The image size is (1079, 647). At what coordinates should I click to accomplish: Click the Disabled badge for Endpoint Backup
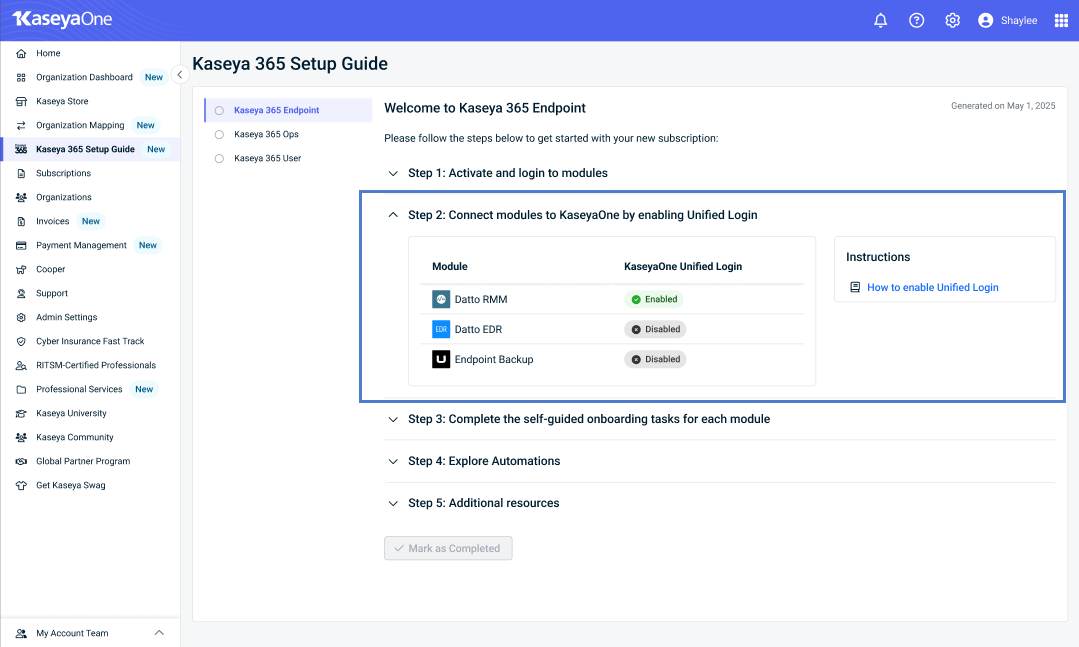click(x=655, y=359)
